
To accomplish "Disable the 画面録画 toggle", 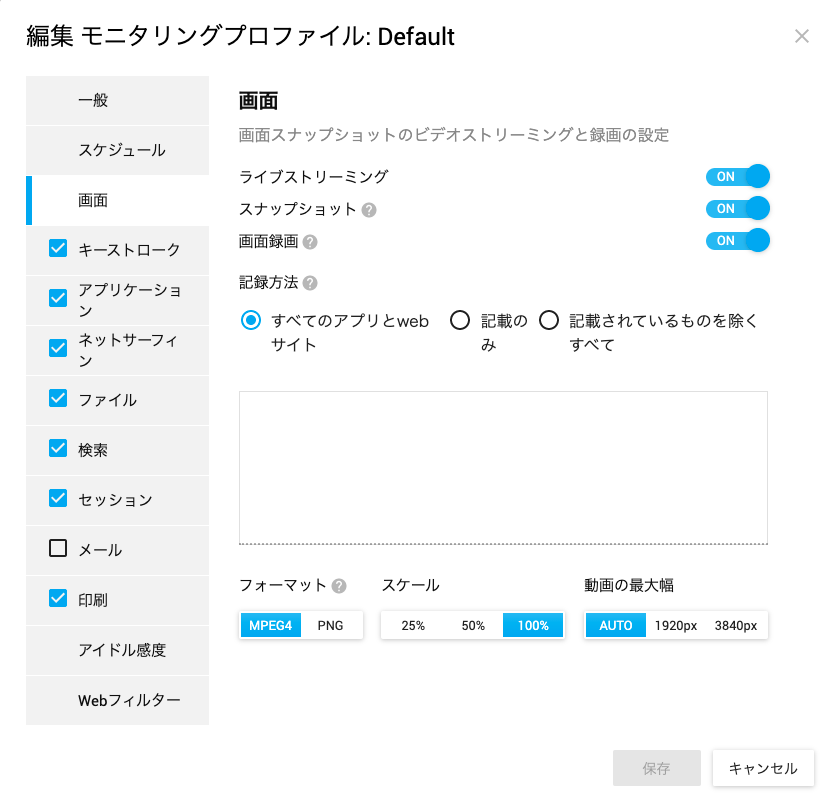I will click(x=738, y=240).
